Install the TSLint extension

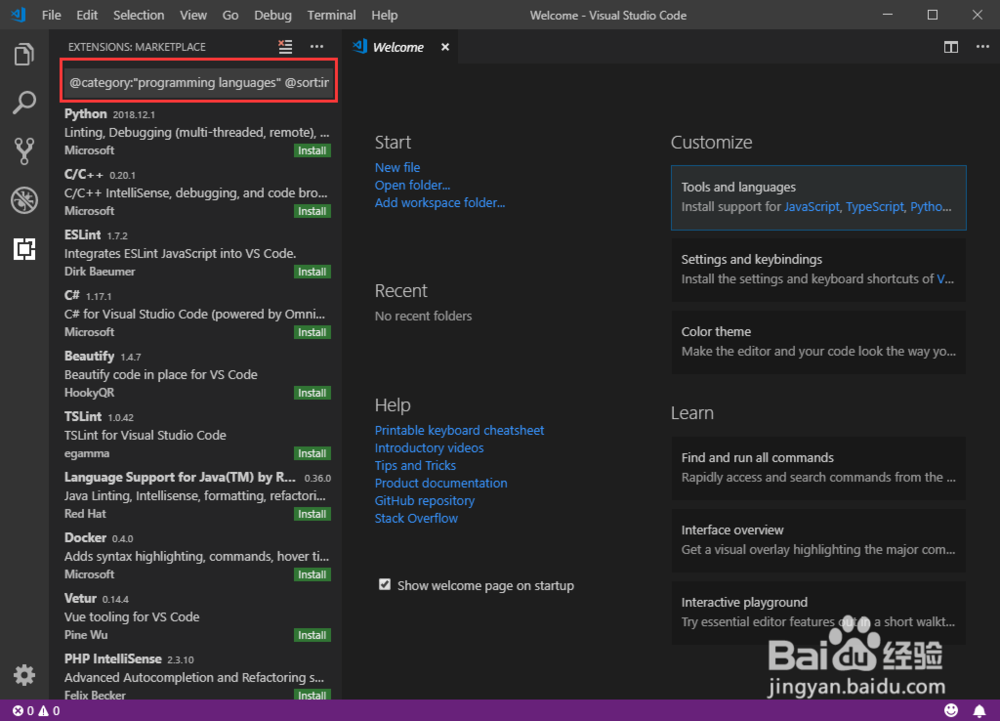[312, 453]
